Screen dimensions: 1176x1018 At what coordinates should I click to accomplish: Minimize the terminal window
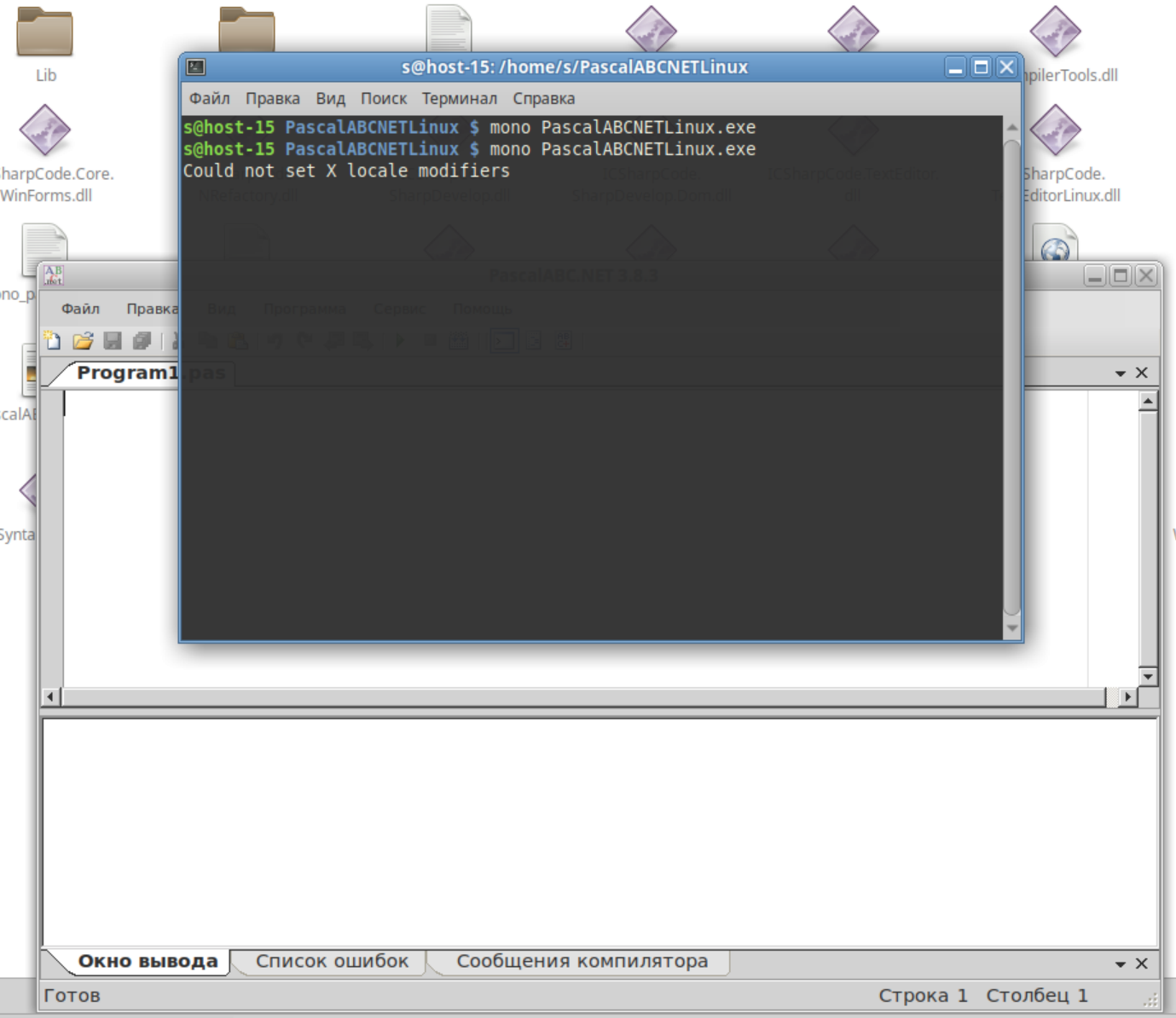(x=956, y=67)
